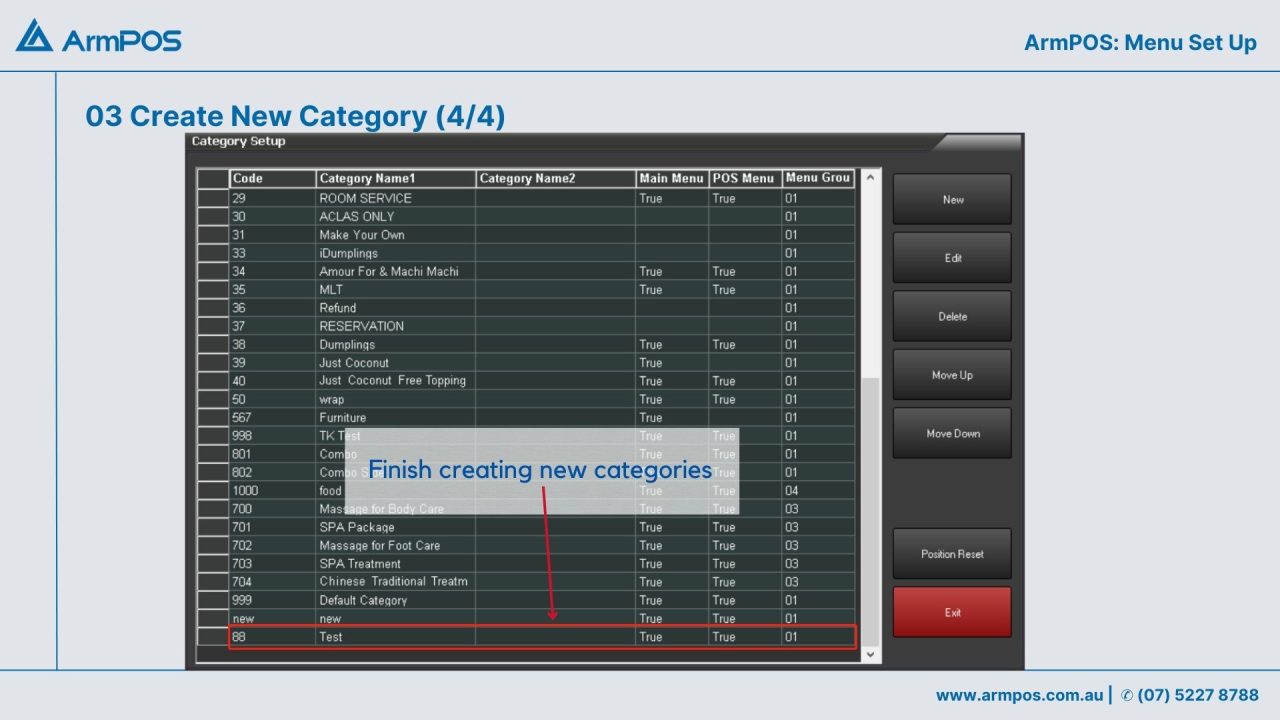Click the Position Reset button
Image resolution: width=1280 pixels, height=720 pixels.
click(951, 554)
